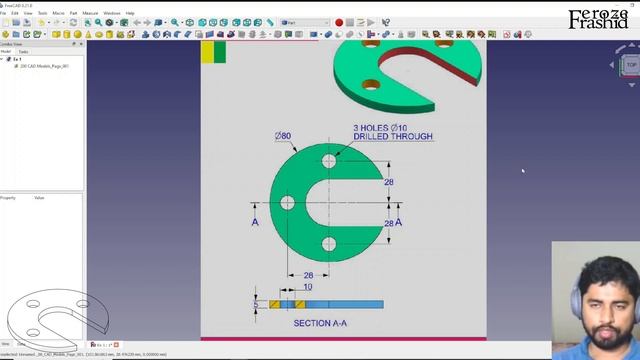Click the Fit selection magnifier icon
This screenshot has height=360, width=640.
tap(98, 22)
